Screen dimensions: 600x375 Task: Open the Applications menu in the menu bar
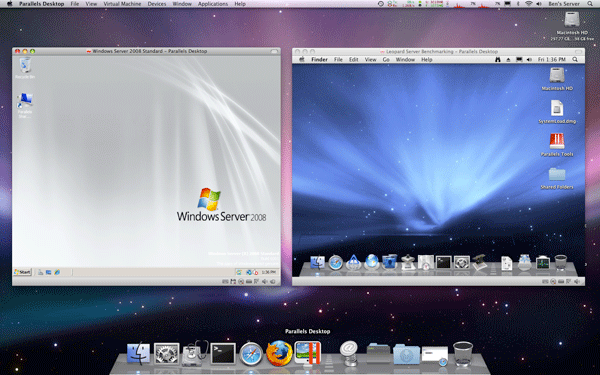pos(213,4)
